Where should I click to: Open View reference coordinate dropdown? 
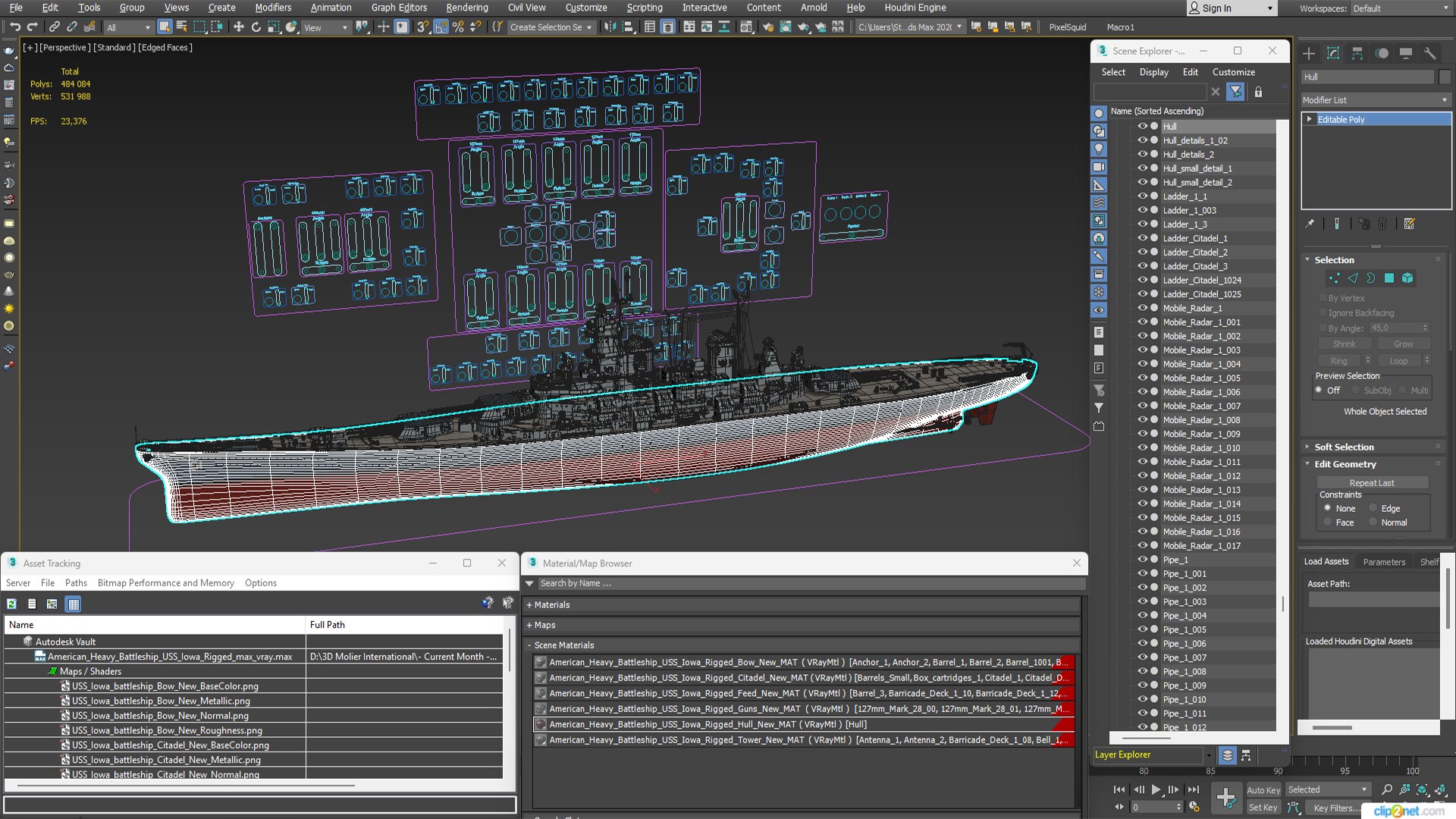(x=326, y=27)
